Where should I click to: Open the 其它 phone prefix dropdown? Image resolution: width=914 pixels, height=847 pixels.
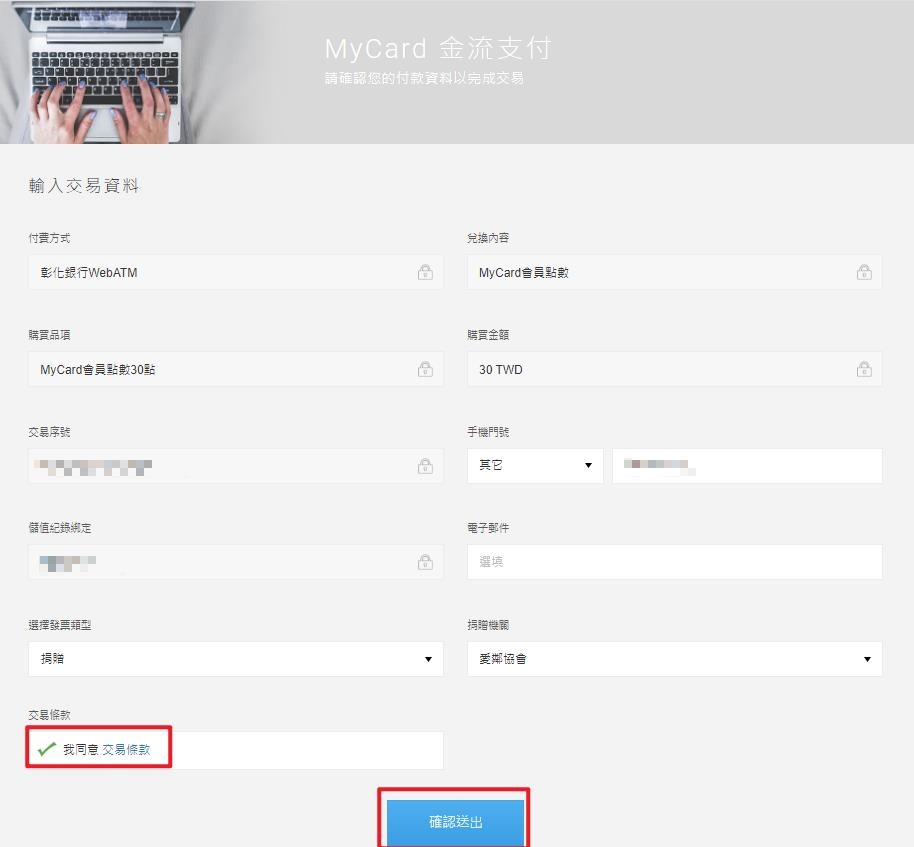coord(535,466)
